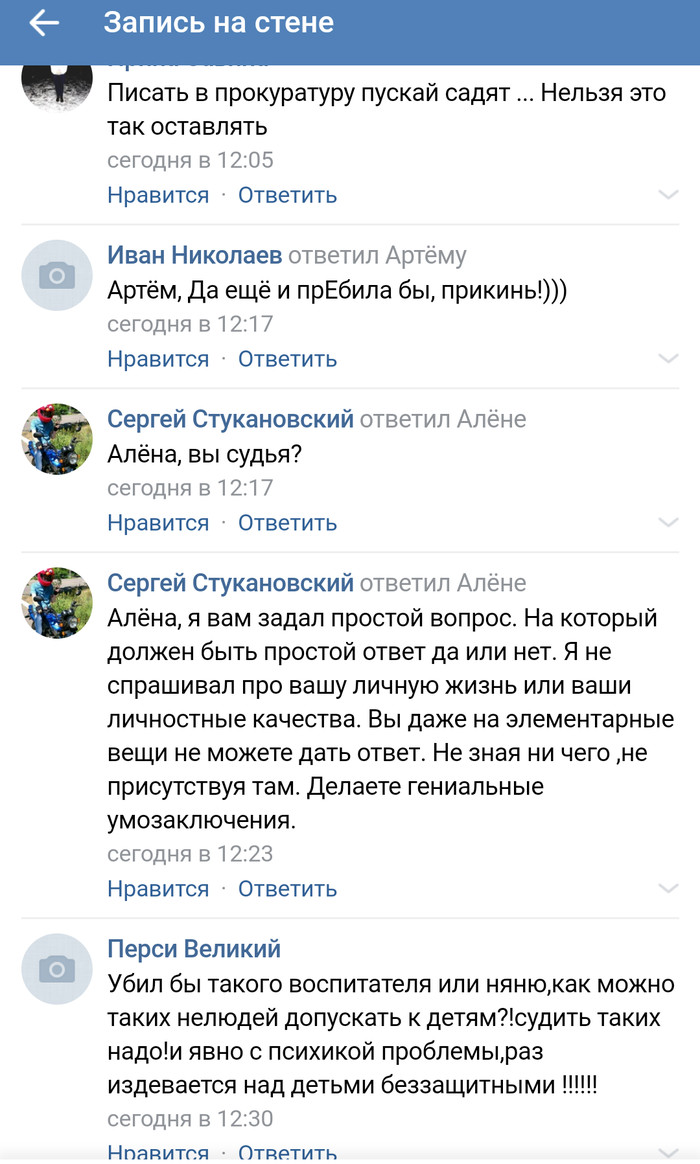Reply to the long 12:23 comment

tap(287, 889)
